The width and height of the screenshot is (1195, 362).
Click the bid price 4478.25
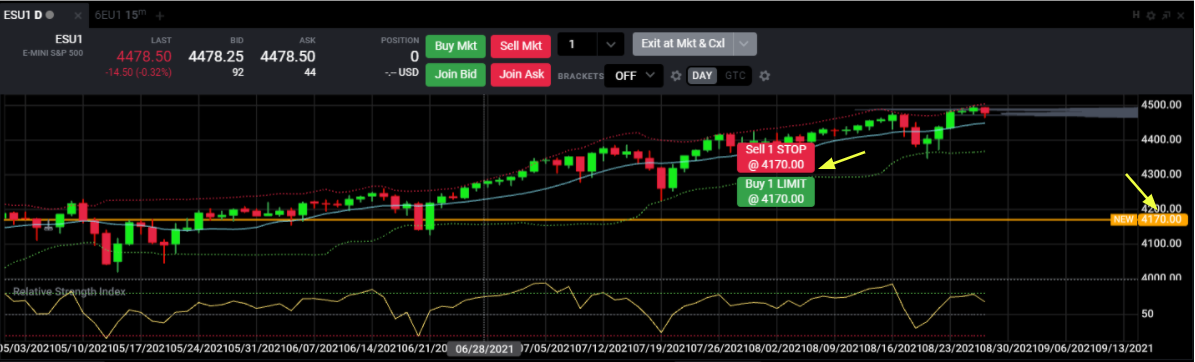click(x=216, y=56)
